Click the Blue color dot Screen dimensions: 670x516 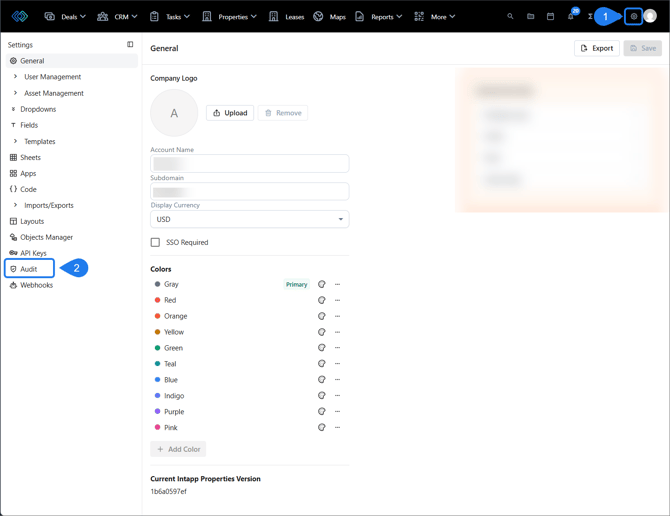click(157, 379)
